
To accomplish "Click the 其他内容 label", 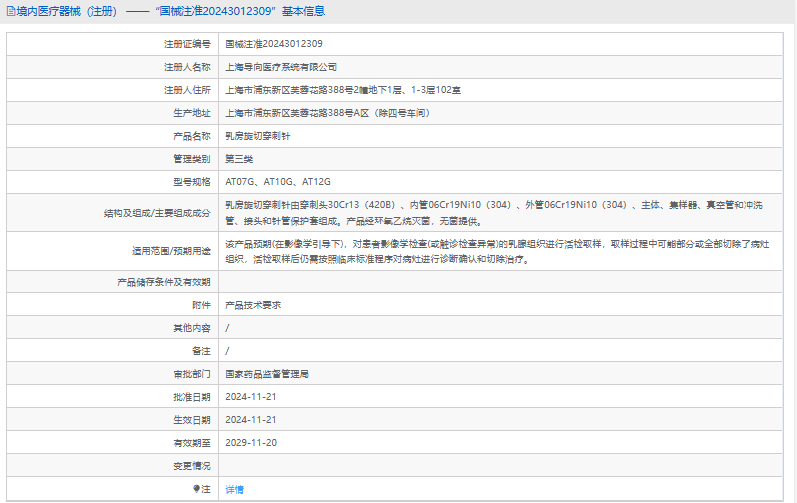I will tap(192, 328).
